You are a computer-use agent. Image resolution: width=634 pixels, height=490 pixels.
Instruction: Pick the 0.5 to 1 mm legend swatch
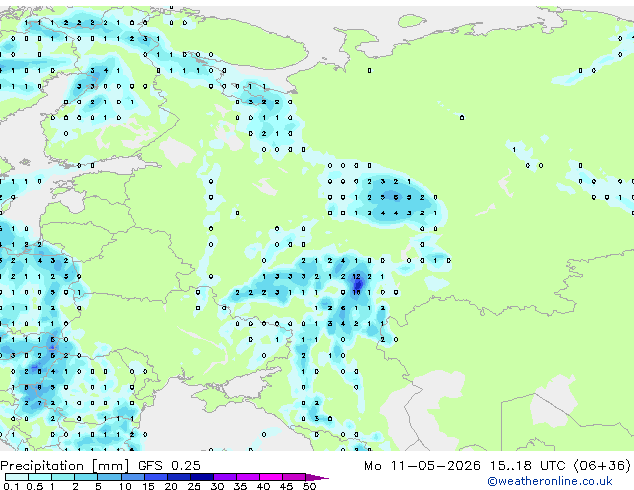40,477
